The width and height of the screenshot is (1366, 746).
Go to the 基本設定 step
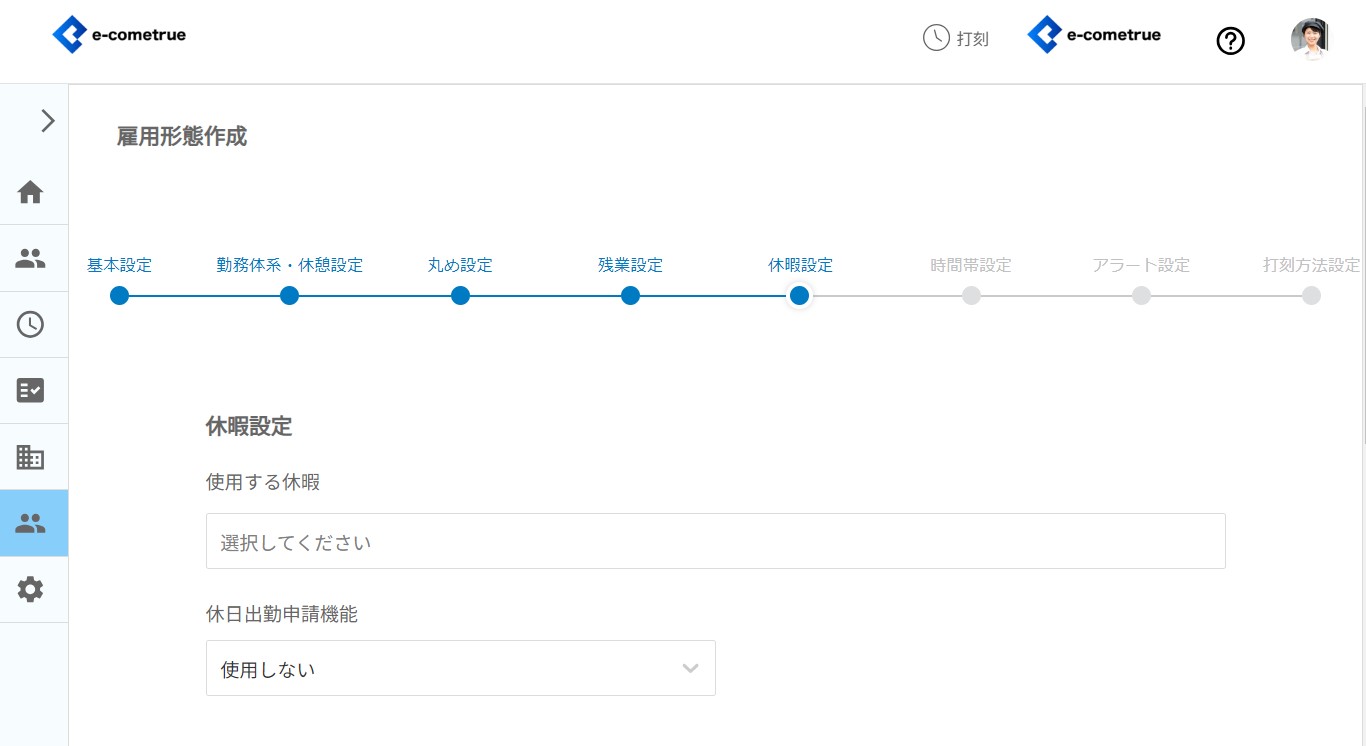(120, 296)
